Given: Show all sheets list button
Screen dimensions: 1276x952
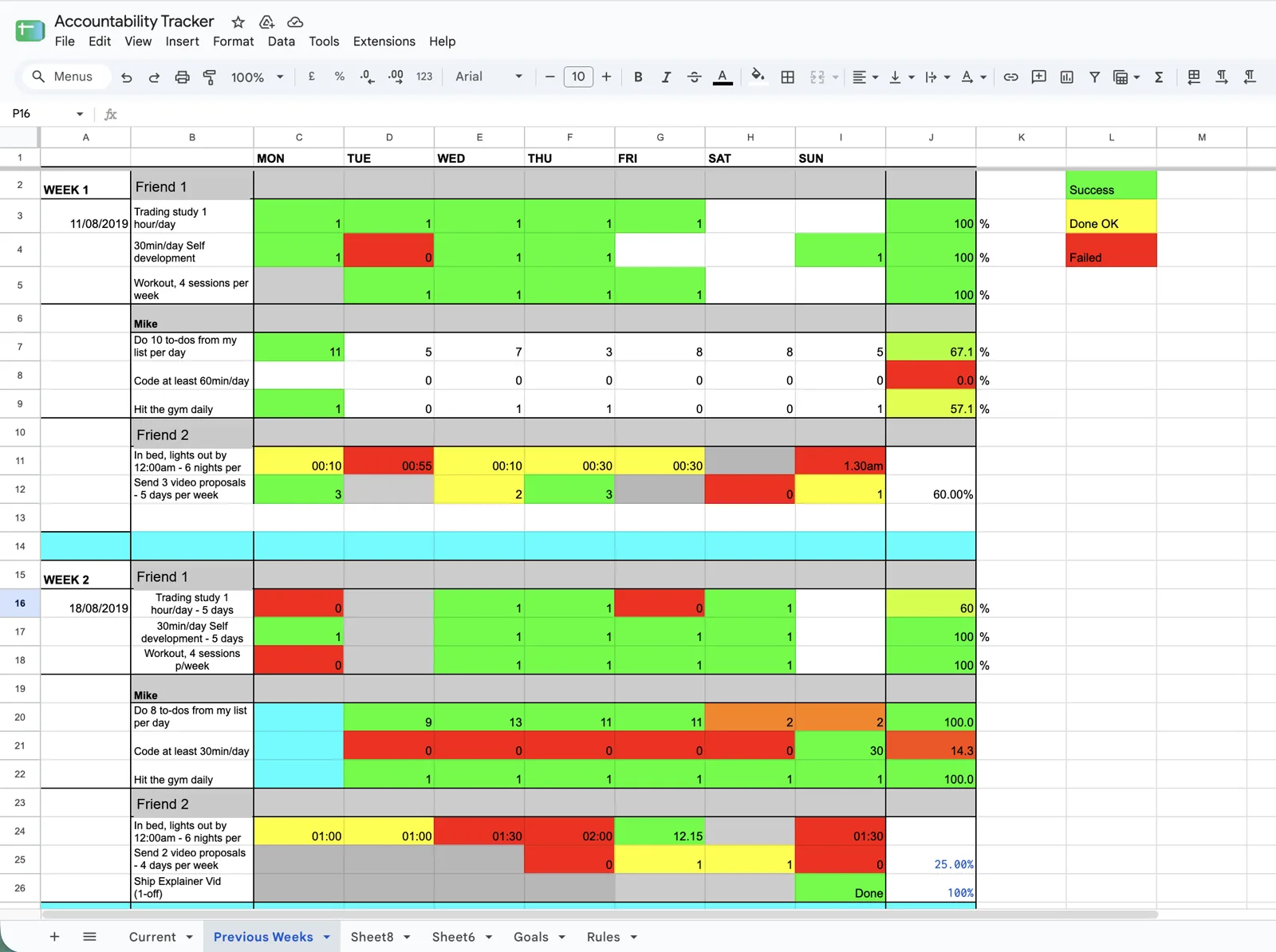Looking at the screenshot, I should point(89,937).
